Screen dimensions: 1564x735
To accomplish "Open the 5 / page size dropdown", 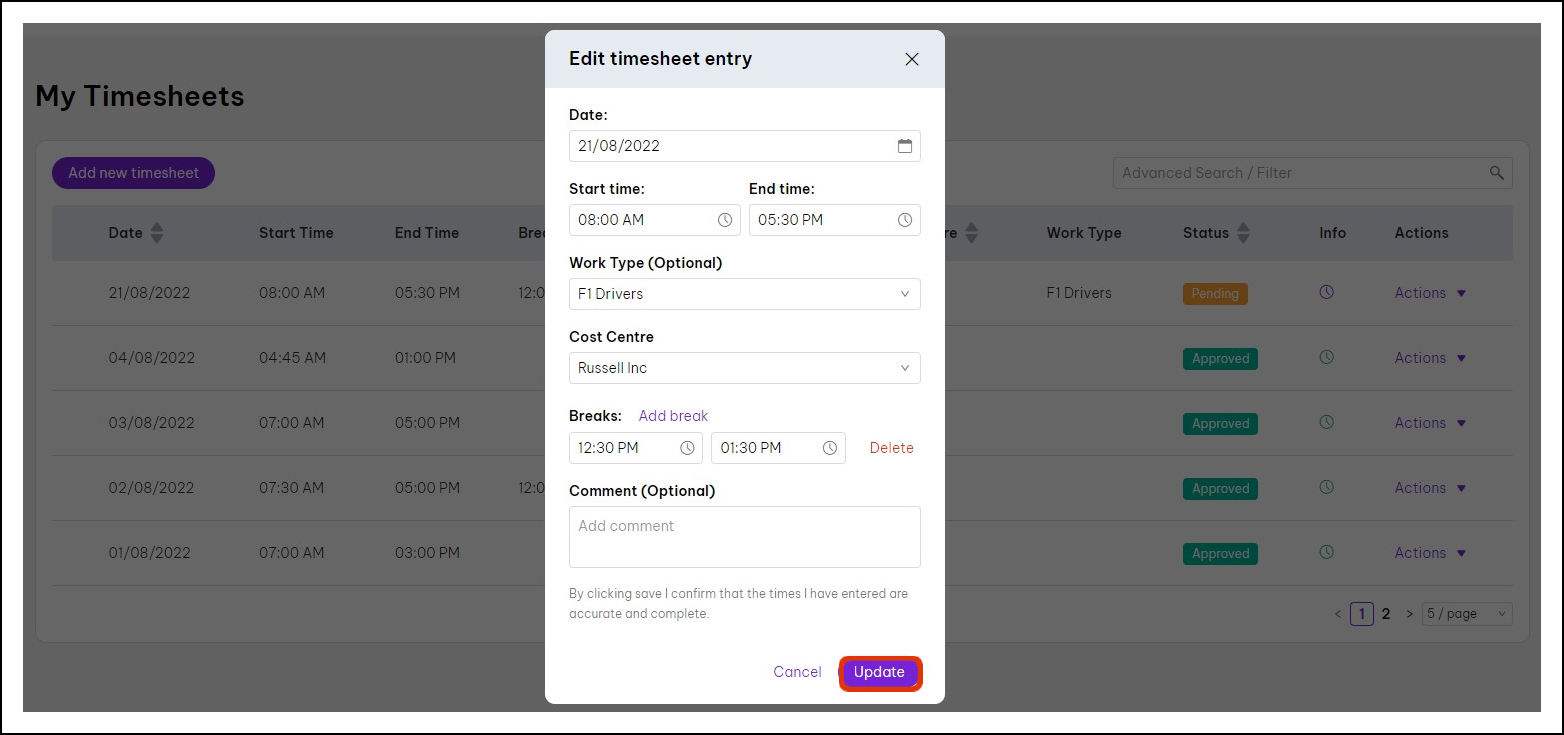I will point(1466,614).
